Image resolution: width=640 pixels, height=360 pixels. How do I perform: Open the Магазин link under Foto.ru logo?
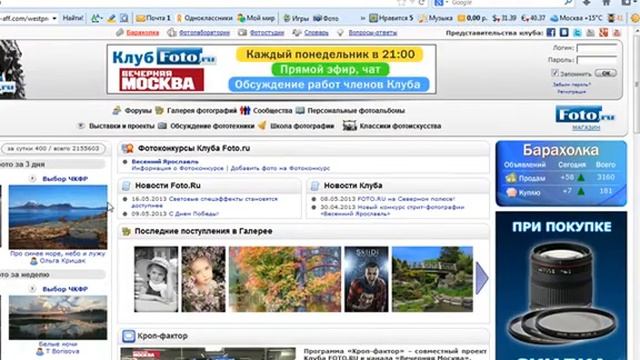pyautogui.click(x=586, y=128)
